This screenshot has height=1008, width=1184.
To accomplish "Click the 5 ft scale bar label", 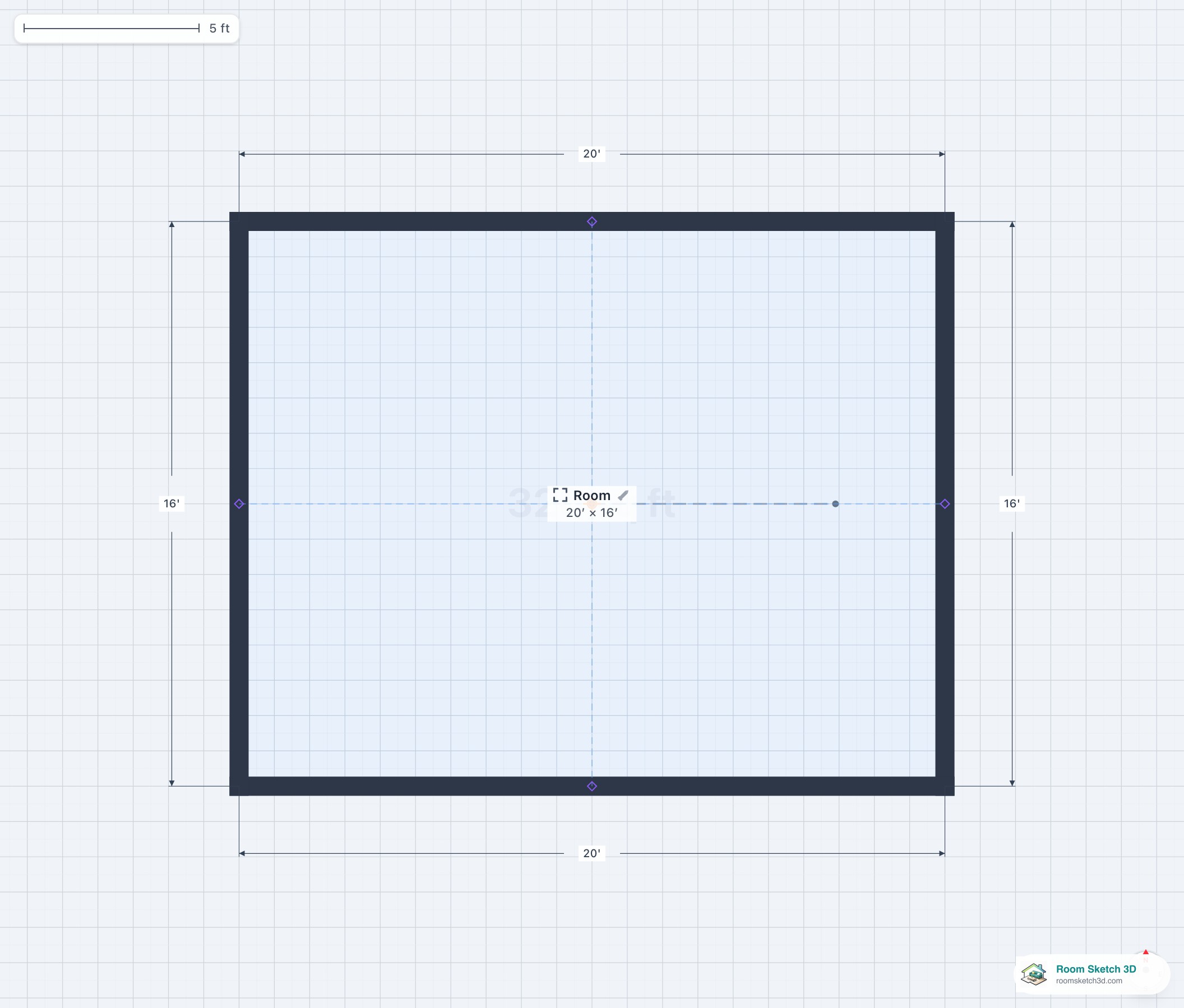I will point(219,28).
